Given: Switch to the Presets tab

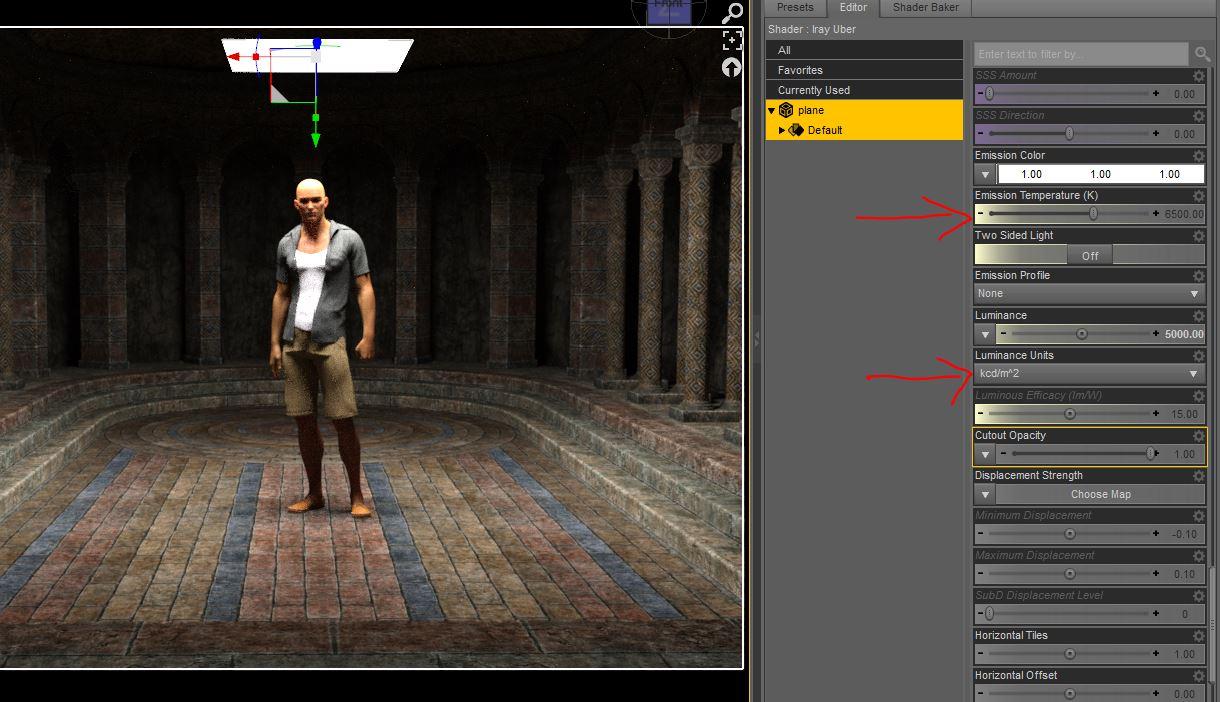Looking at the screenshot, I should pyautogui.click(x=796, y=7).
